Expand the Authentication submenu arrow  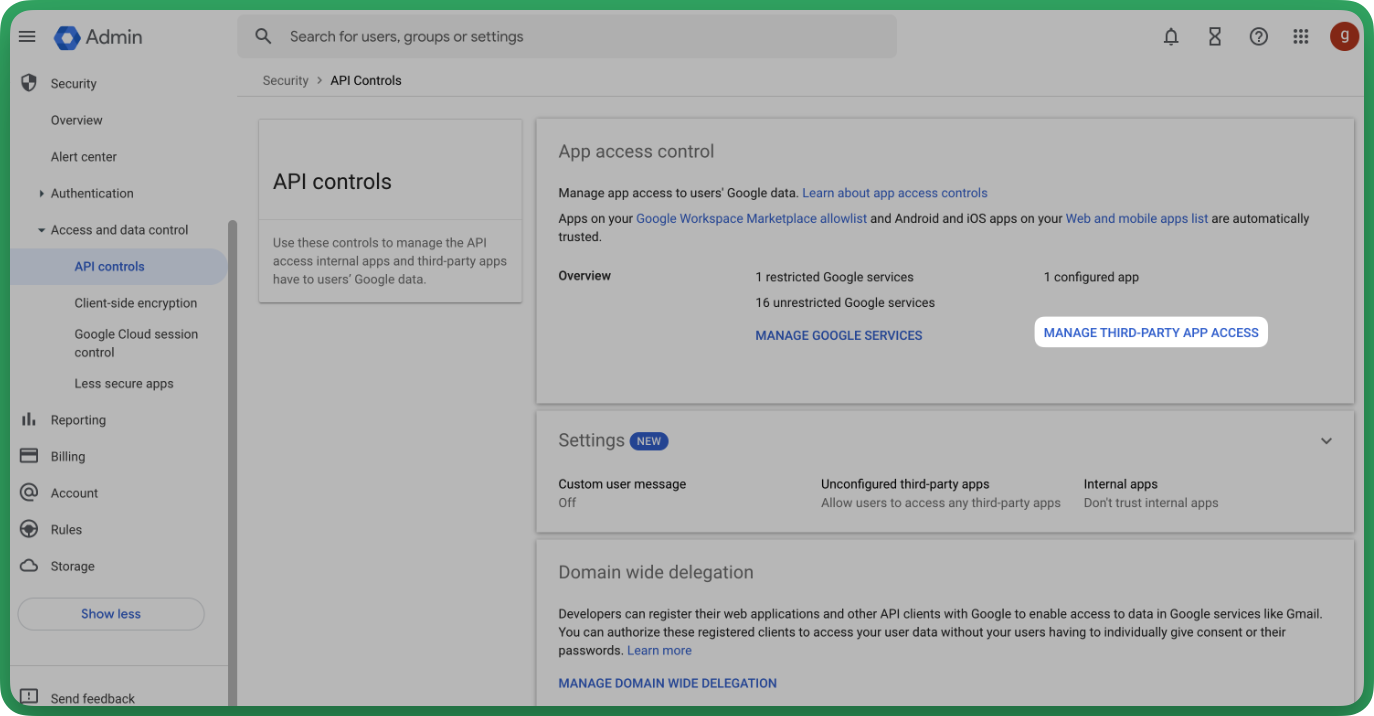coord(41,194)
